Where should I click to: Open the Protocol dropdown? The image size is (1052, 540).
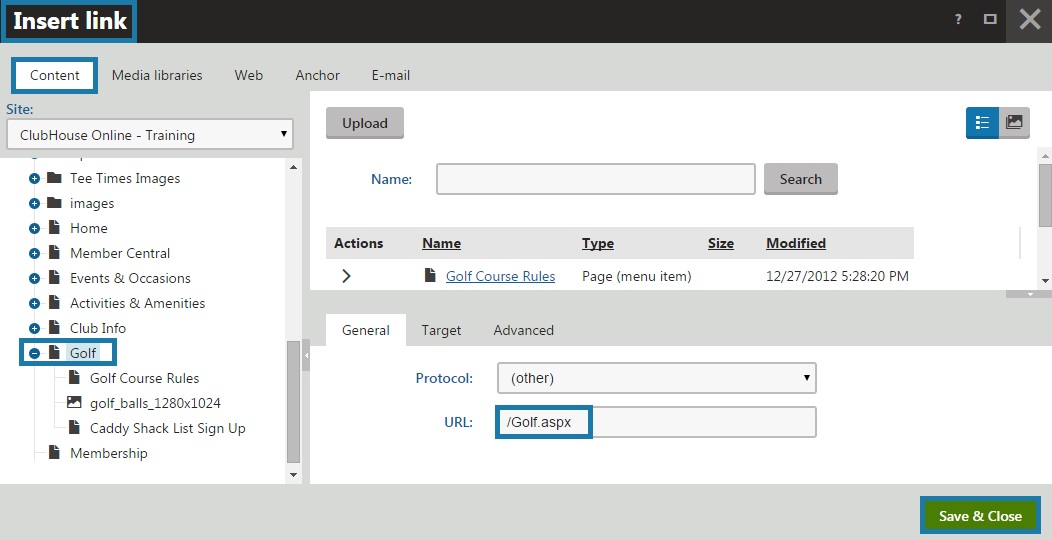coord(657,378)
